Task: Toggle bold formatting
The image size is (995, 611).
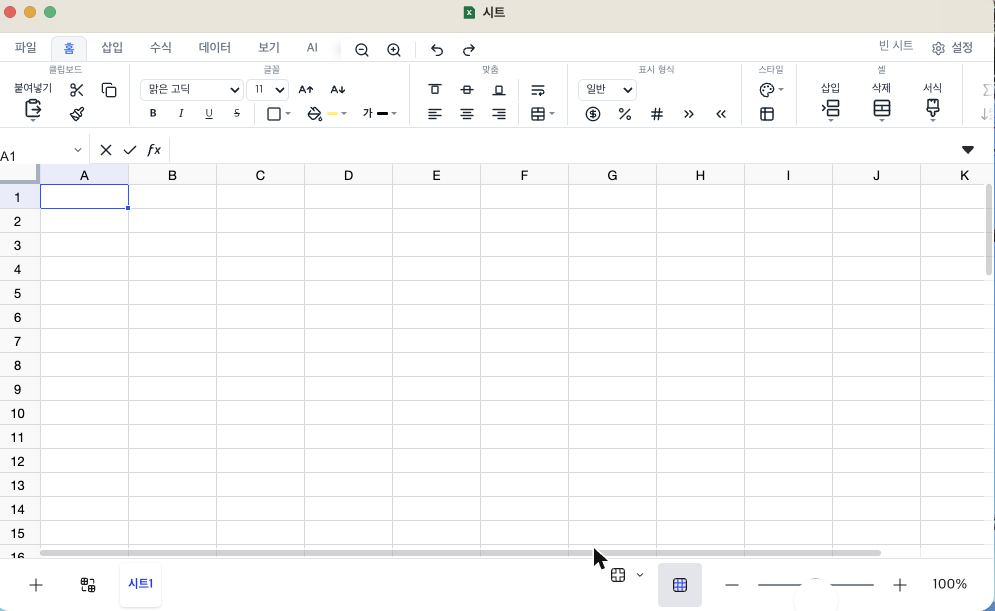Action: tap(153, 113)
